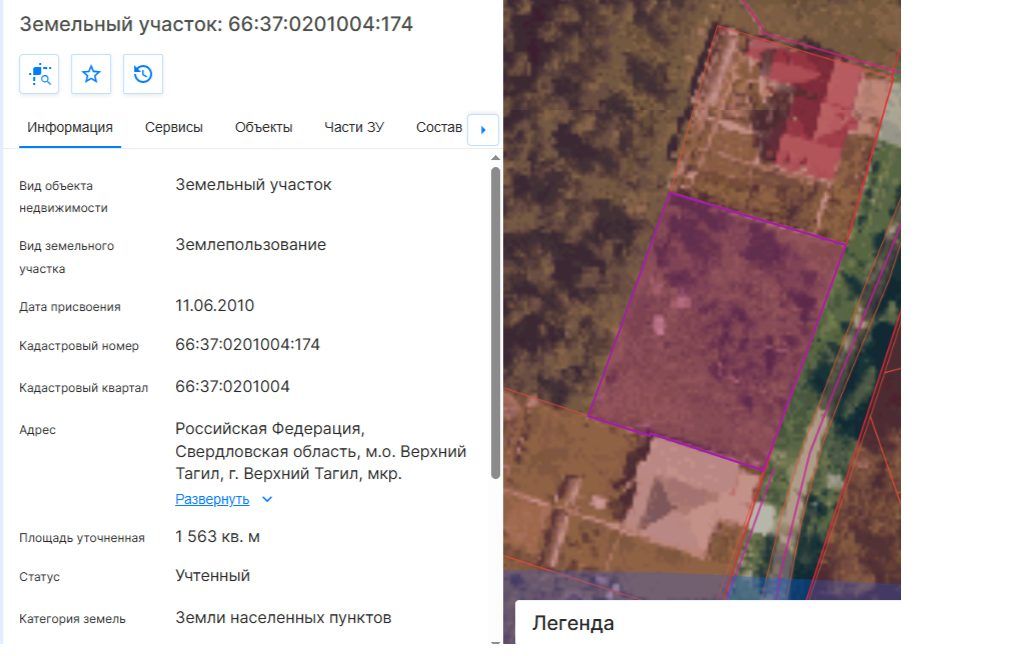Screen dimensions: 1022x656
Task: Click the chevron next to Развернуть
Action: click(x=267, y=499)
